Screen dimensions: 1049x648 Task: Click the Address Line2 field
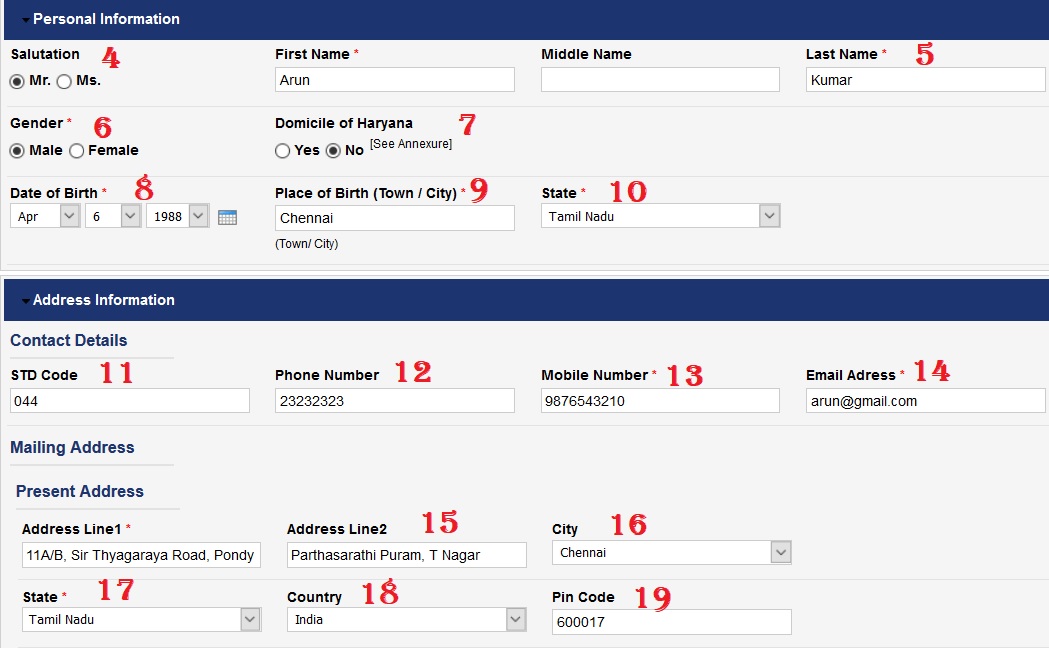point(406,556)
